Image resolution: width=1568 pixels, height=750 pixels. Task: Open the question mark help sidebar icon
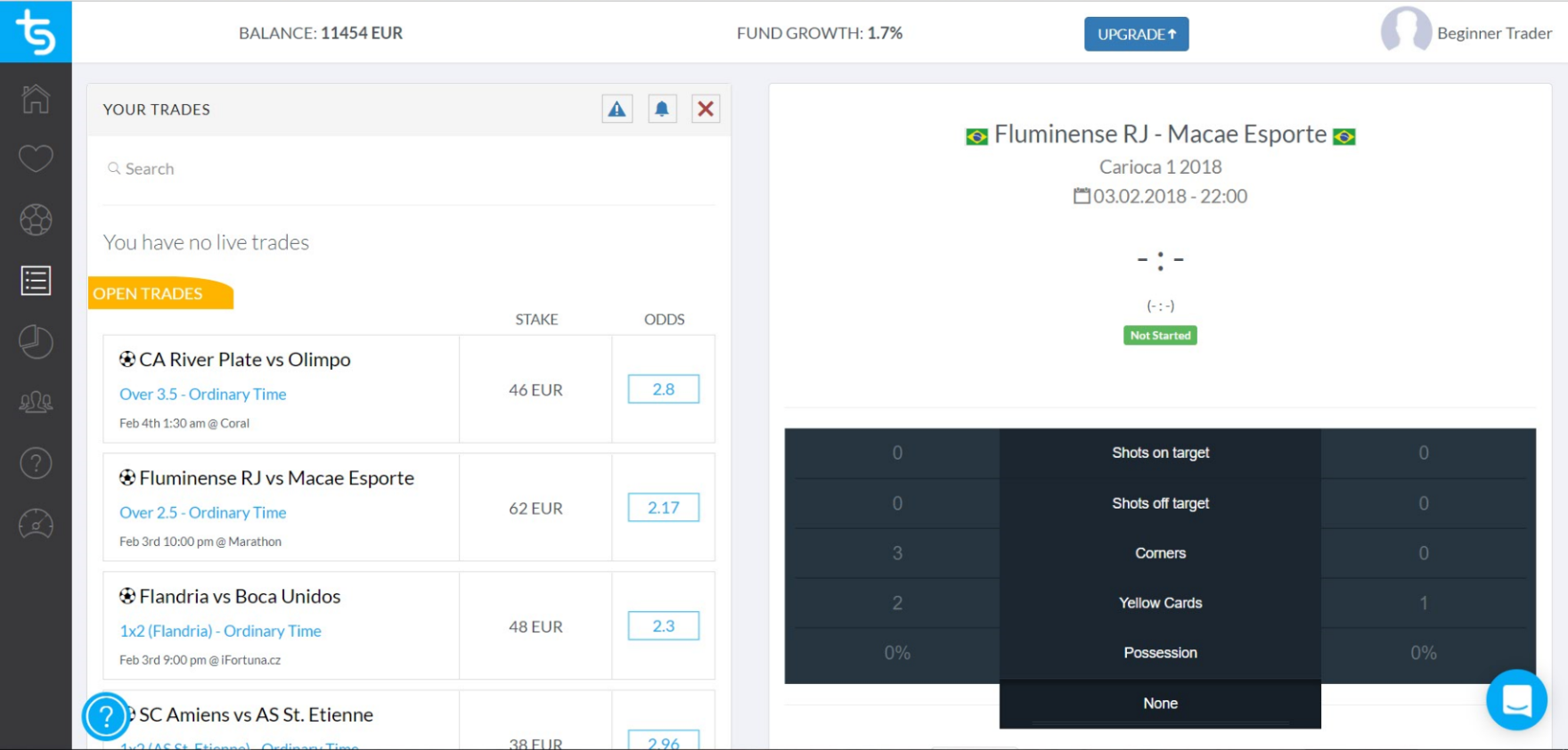point(36,463)
